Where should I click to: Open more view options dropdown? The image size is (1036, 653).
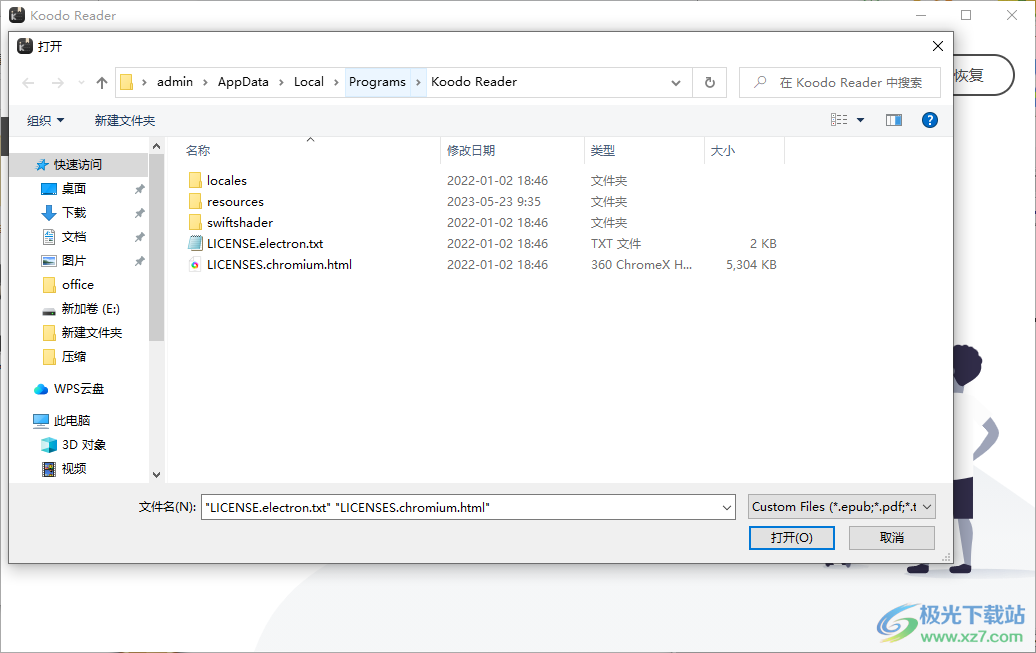860,120
